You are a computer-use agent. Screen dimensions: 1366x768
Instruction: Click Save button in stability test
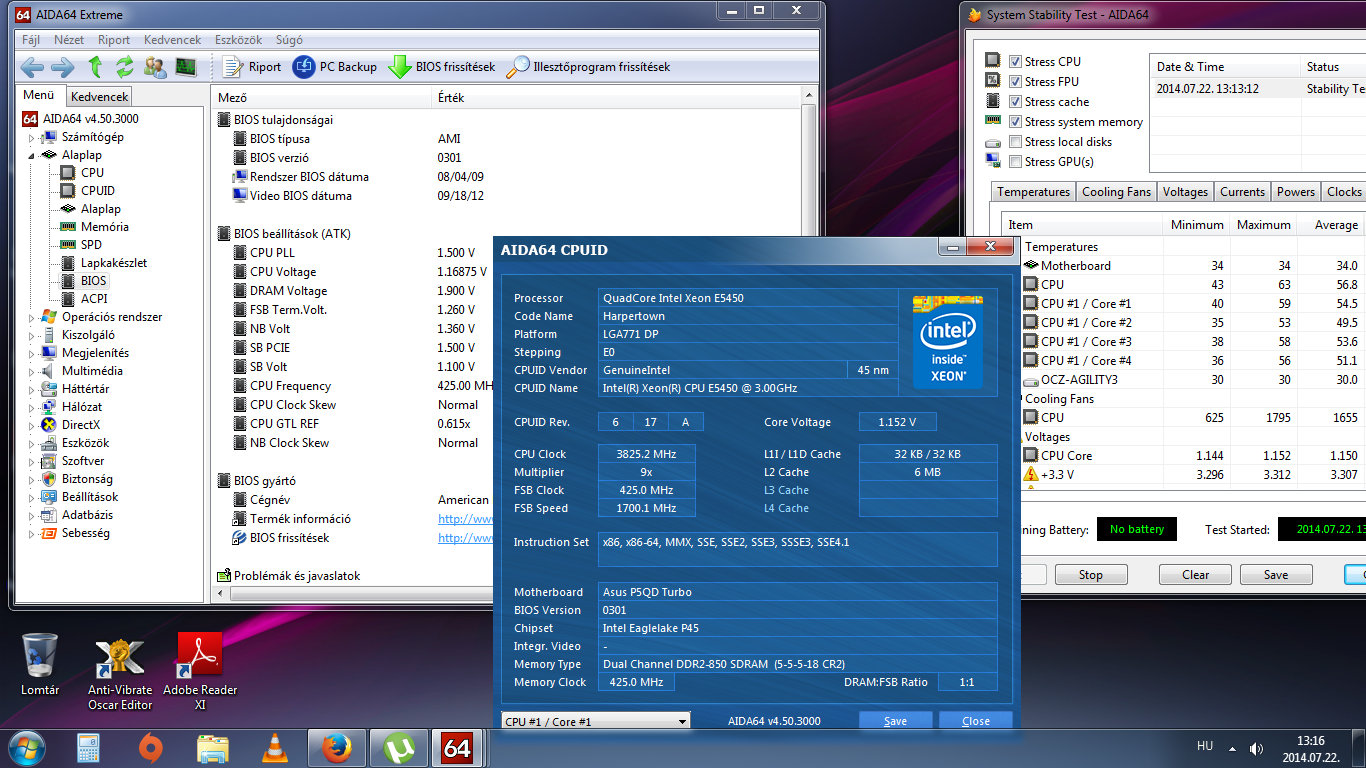(x=1276, y=575)
